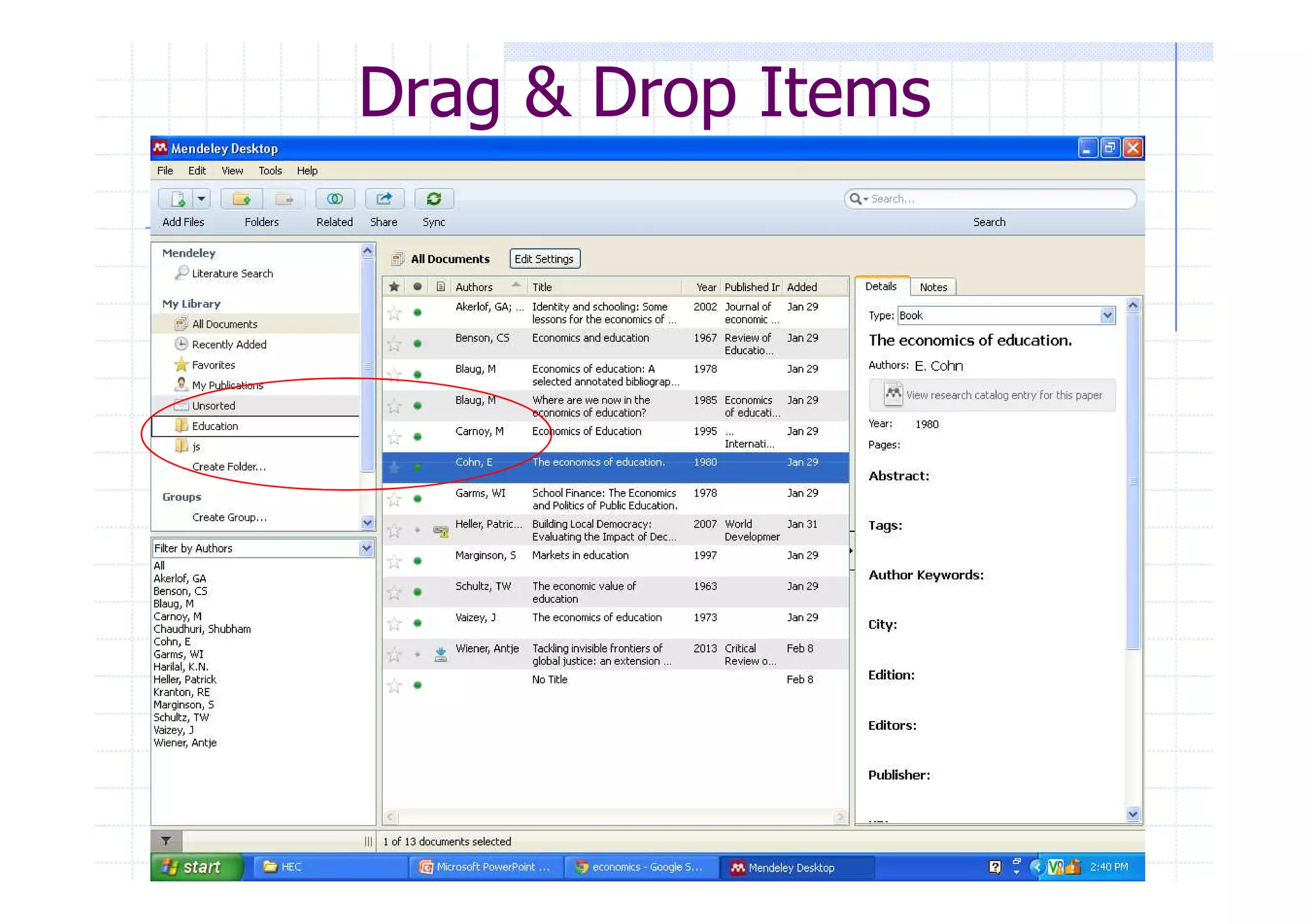Switch to Microsoft PowerPoint taskbar item

(x=485, y=867)
